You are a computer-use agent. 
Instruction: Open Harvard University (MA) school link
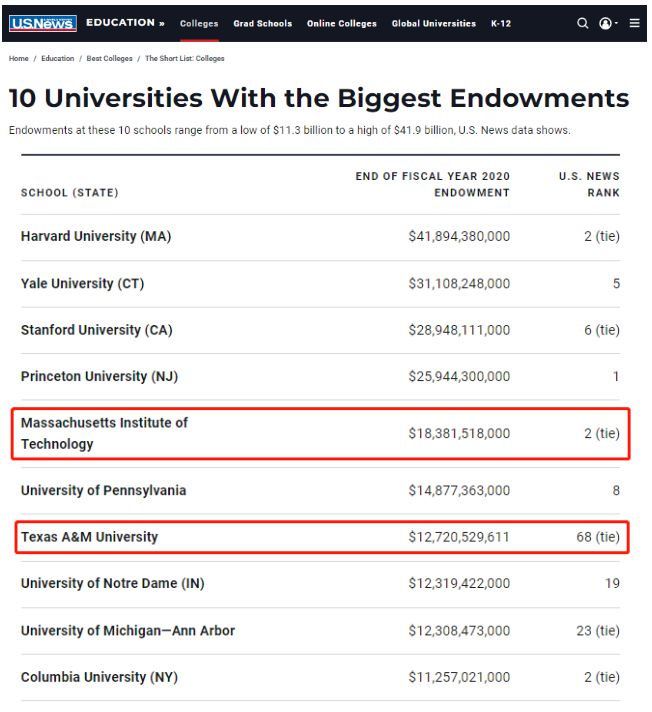96,236
